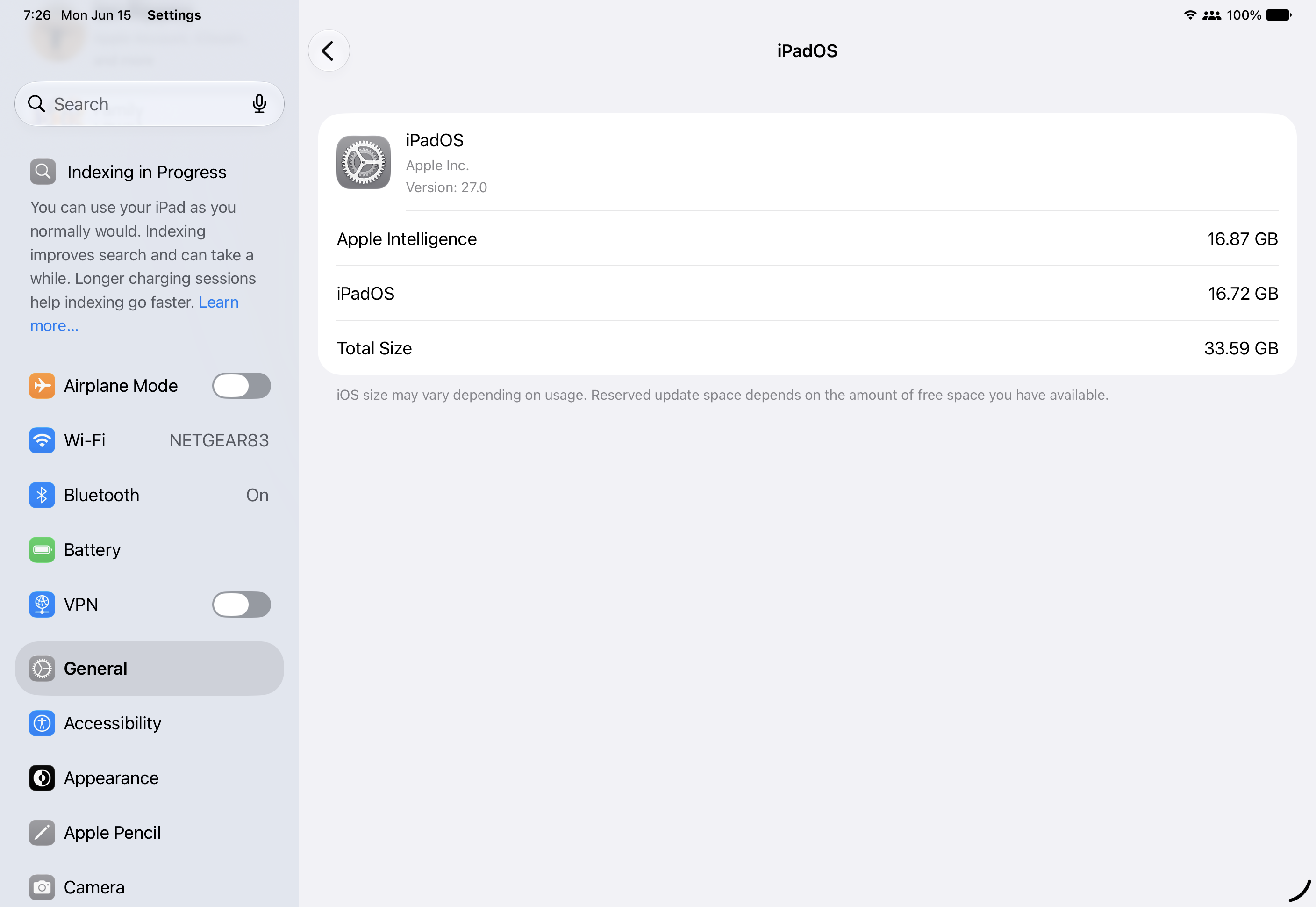The image size is (1316, 907).
Task: Focus the Search field
Action: coord(150,104)
